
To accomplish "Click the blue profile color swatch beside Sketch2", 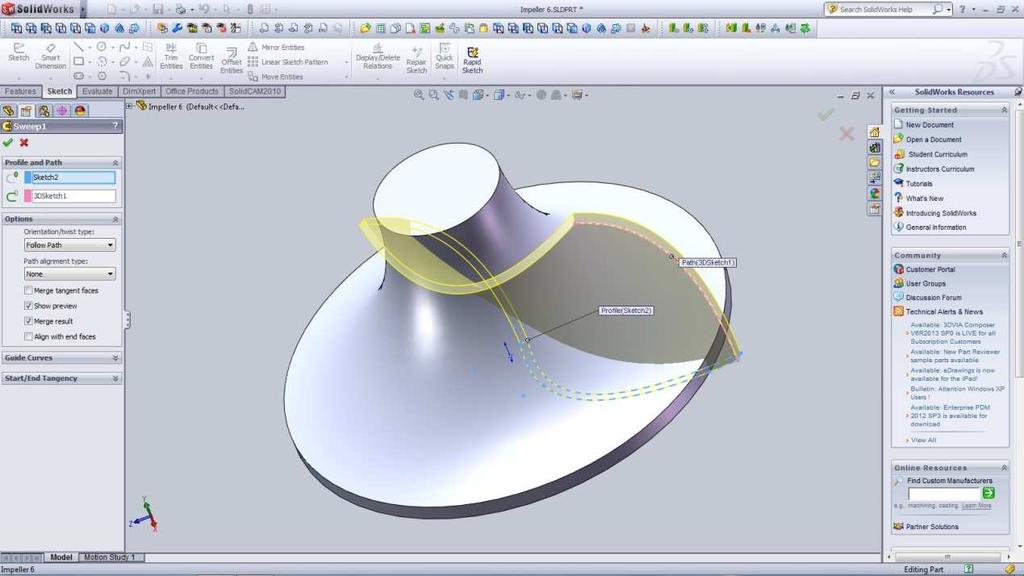I will [28, 178].
